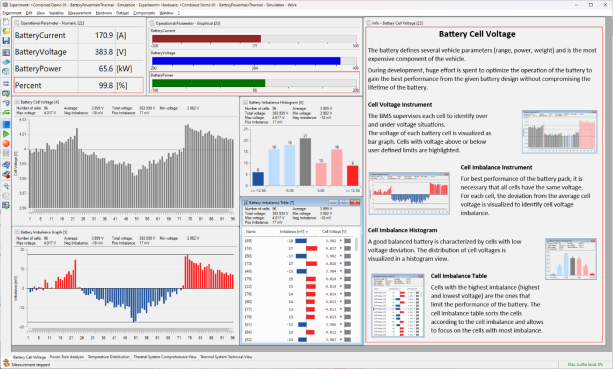Viewport: 613px width, 369px height.
Task: Switch to the Power Train Analysis tab
Action: point(67,357)
